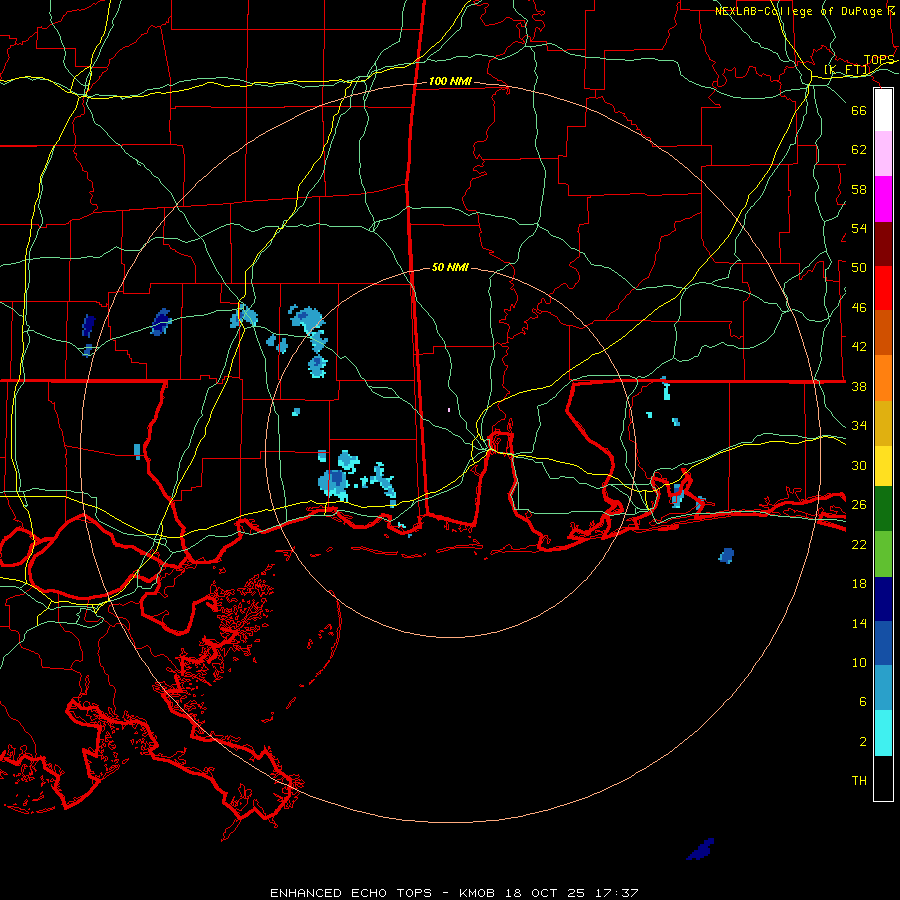Click the '14' legend value
Image resolution: width=900 pixels, height=900 pixels.
[x=859, y=623]
